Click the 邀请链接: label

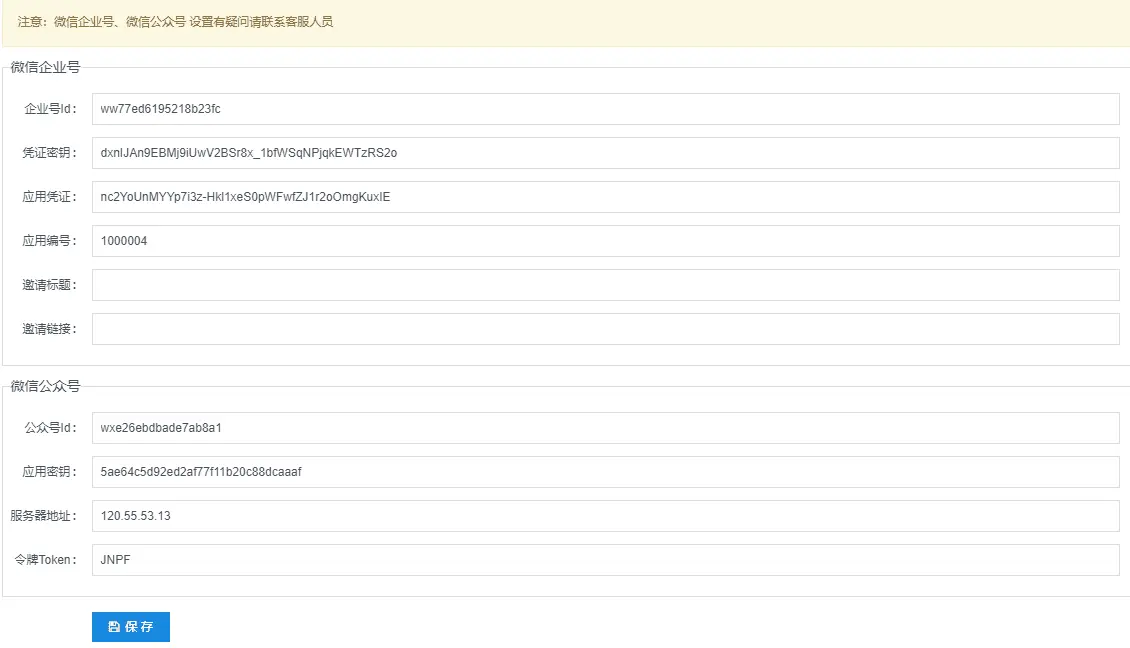tap(49, 329)
